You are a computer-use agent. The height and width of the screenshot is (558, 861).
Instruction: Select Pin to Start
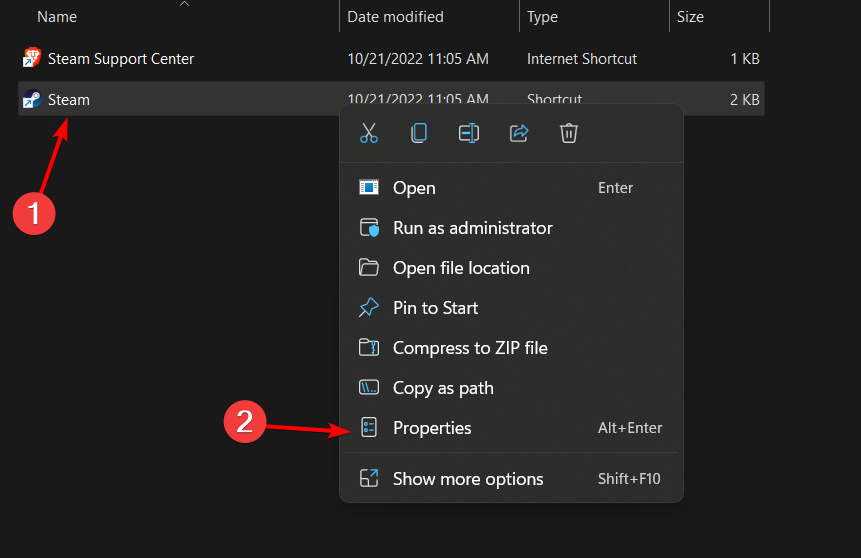click(511, 308)
